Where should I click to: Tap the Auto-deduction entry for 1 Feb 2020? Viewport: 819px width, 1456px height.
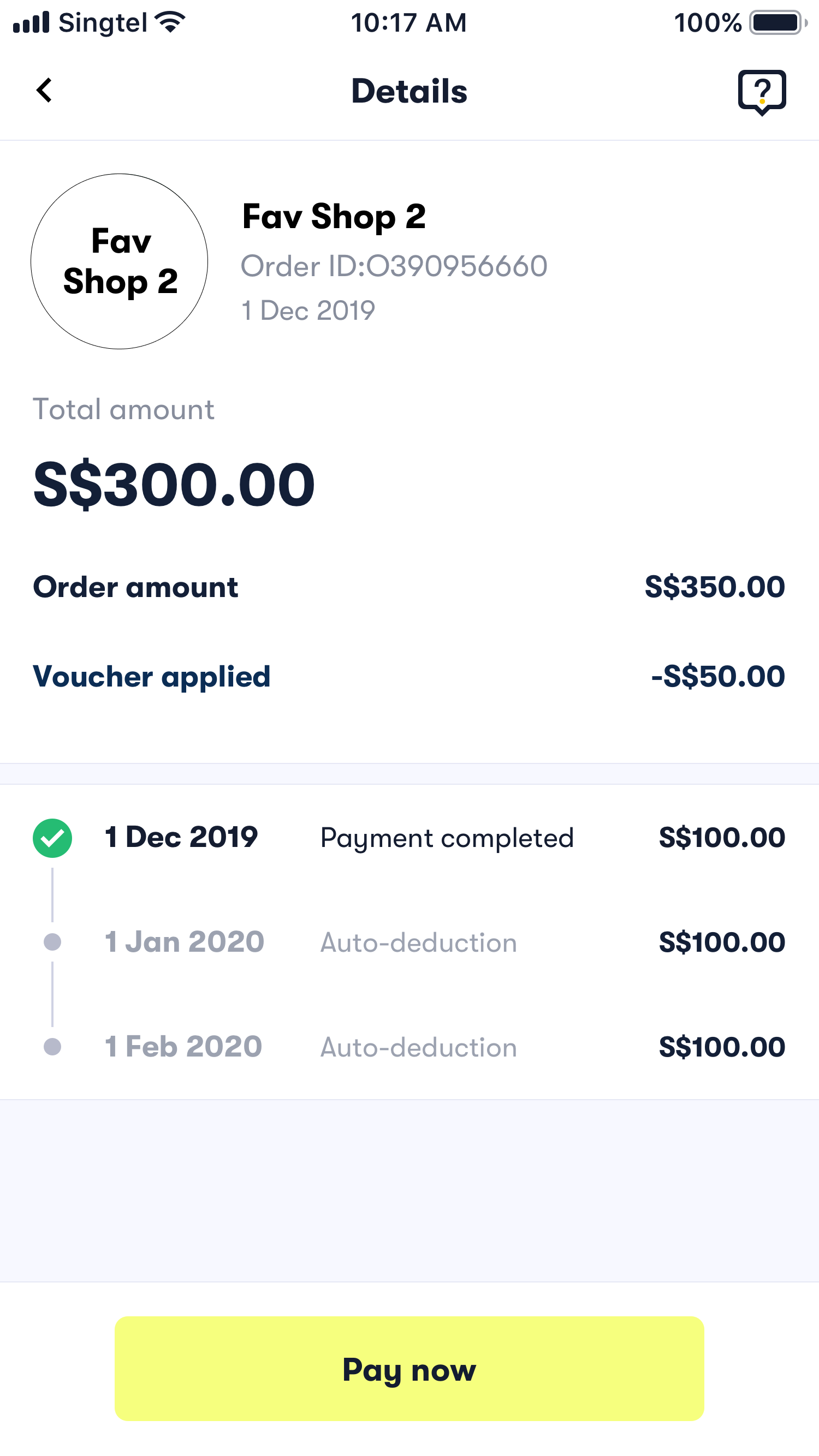coord(418,1047)
